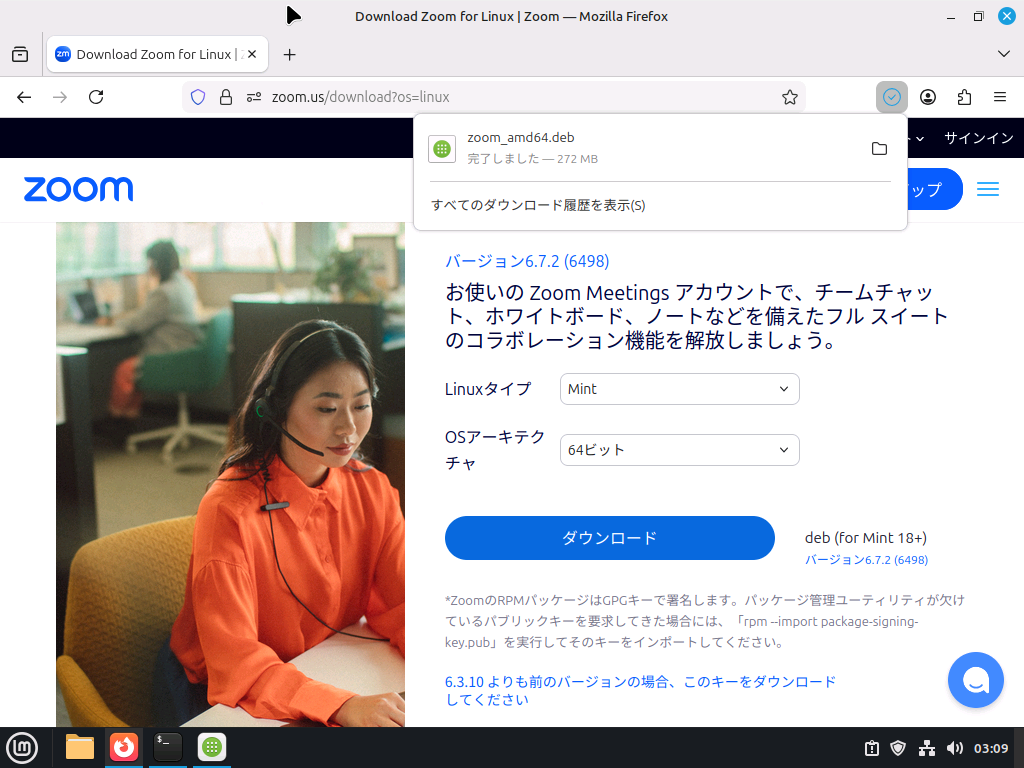
Task: Click the ダウンロード button
Action: 609,537
